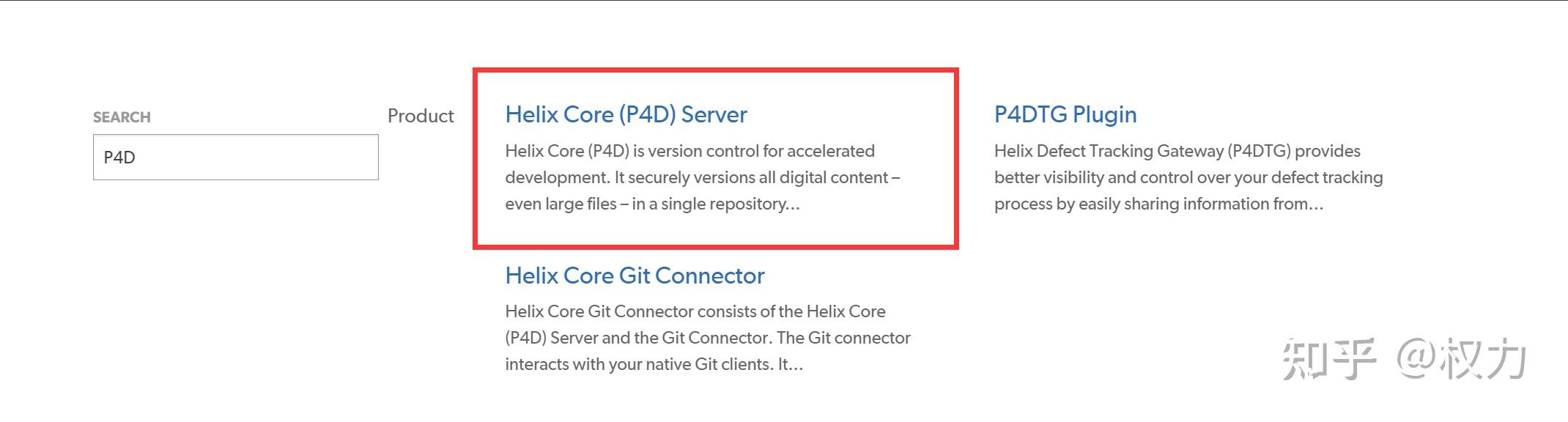Click the P4DTG Plugin result card
Viewport: 1568px width, 422px height.
(1187, 158)
